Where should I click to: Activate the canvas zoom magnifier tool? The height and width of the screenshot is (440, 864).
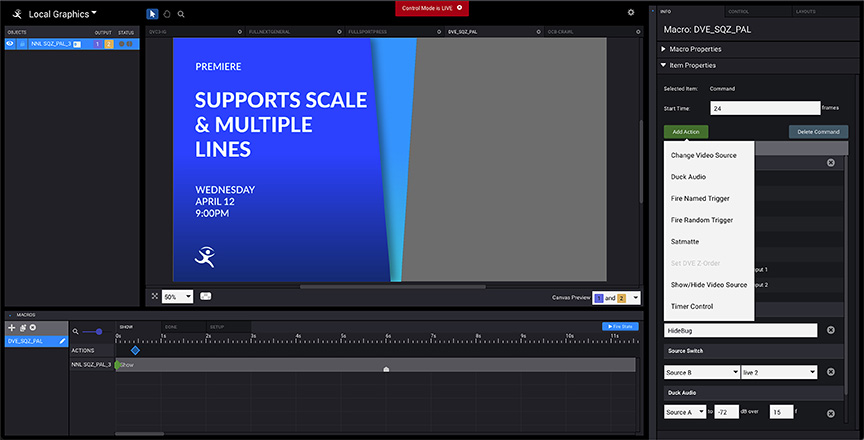[181, 14]
